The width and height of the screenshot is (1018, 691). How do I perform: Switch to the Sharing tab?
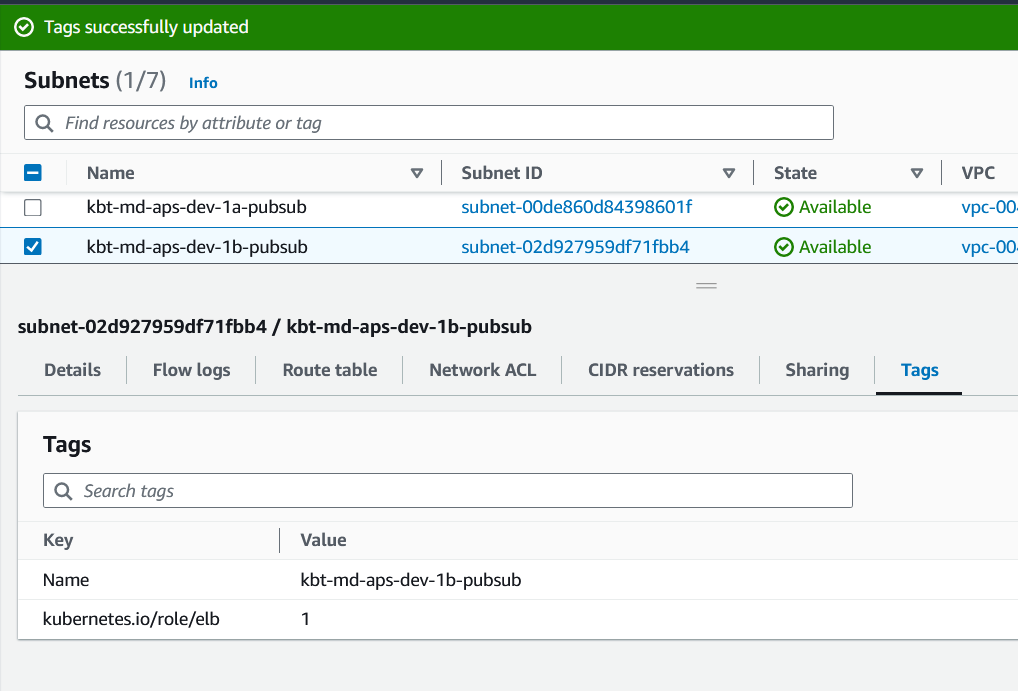[x=817, y=370]
